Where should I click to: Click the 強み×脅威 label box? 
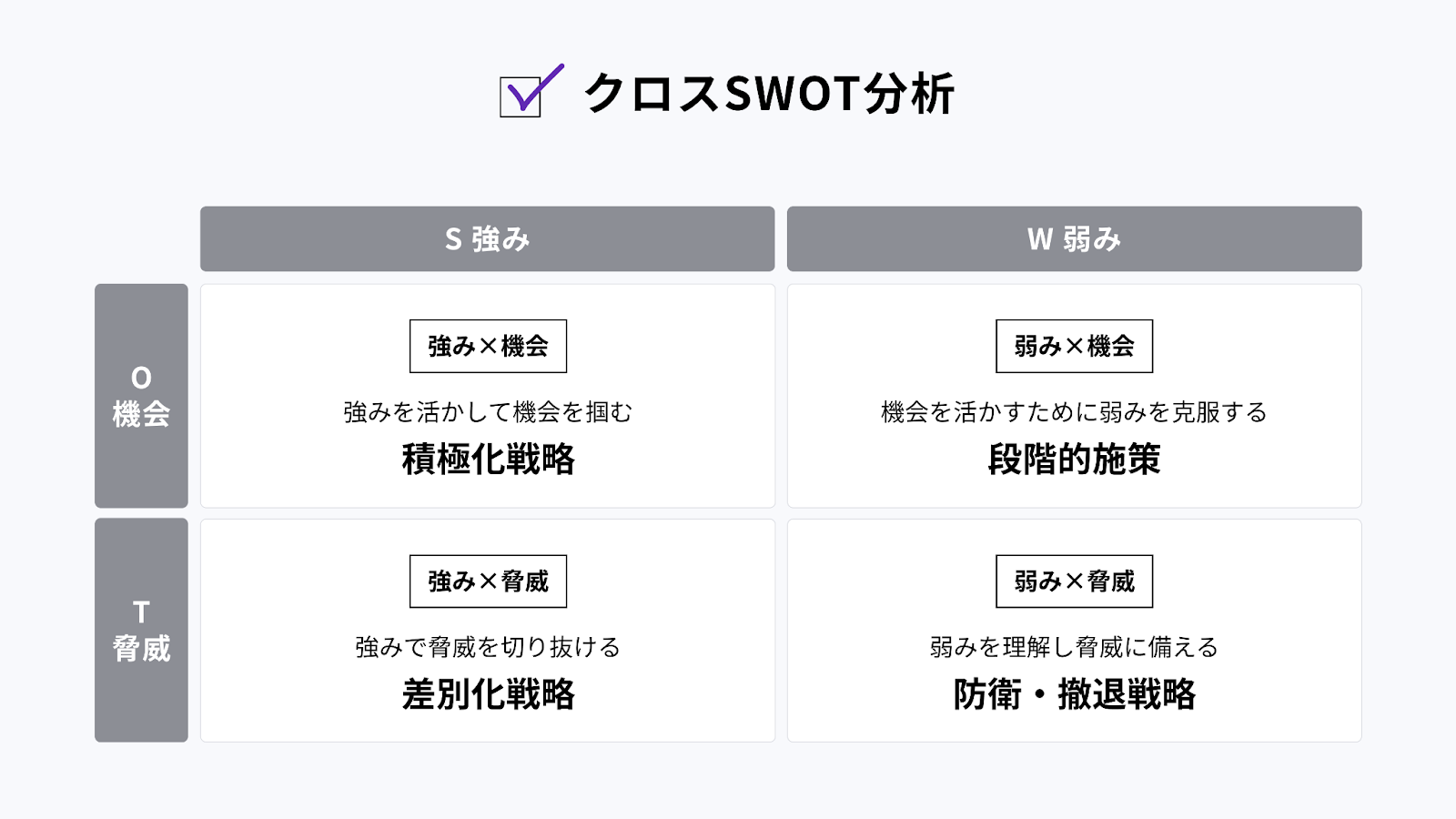[488, 581]
